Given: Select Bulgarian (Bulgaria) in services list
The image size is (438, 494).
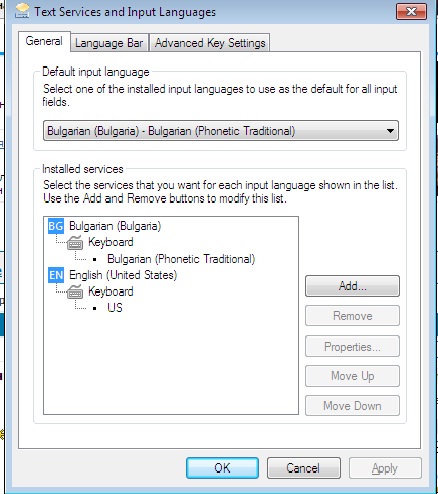Looking at the screenshot, I should (x=115, y=226).
